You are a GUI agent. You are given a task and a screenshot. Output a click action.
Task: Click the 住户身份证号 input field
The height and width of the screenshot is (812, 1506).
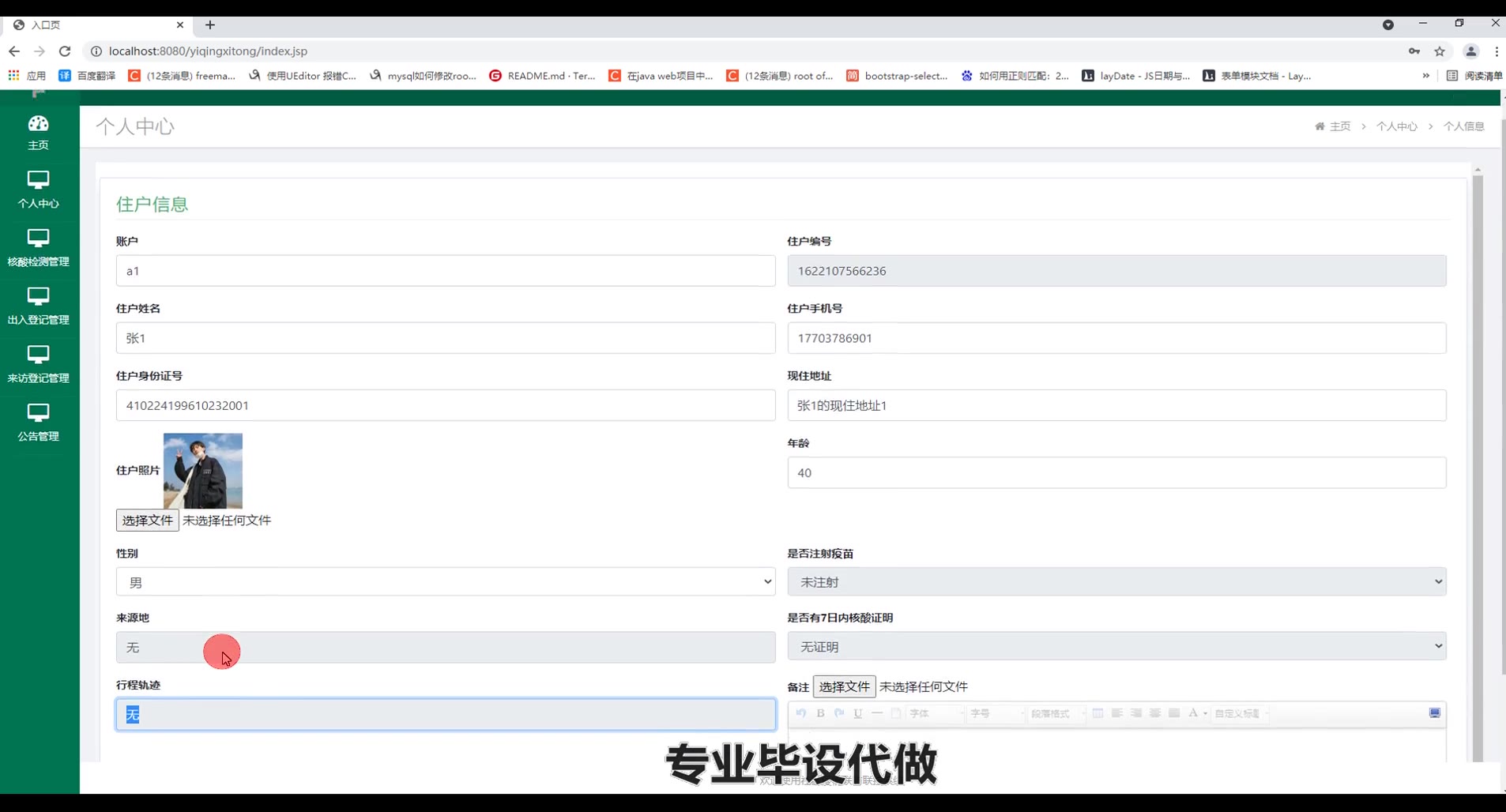(x=446, y=405)
